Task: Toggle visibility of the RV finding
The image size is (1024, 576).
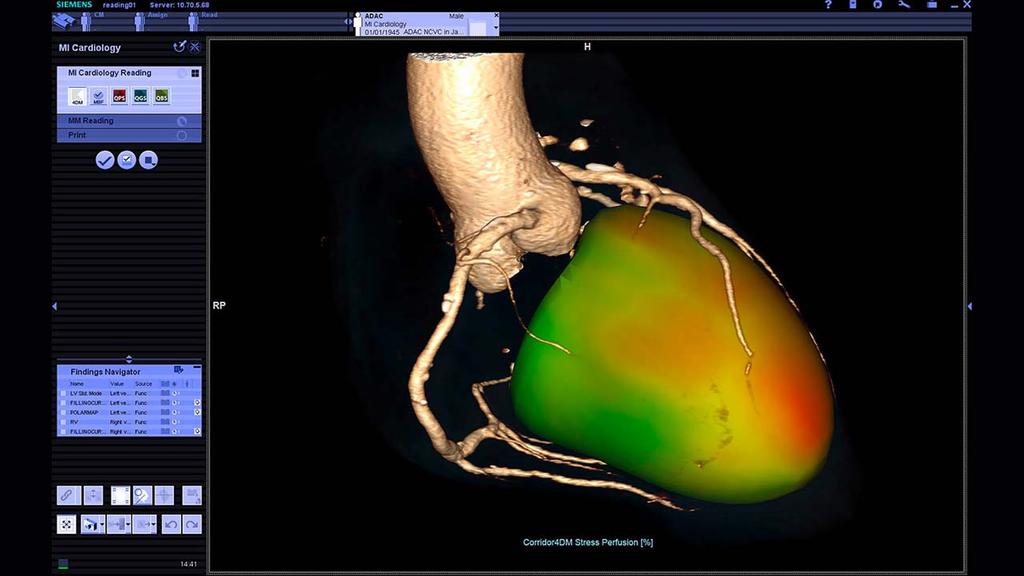Action: tap(174, 421)
